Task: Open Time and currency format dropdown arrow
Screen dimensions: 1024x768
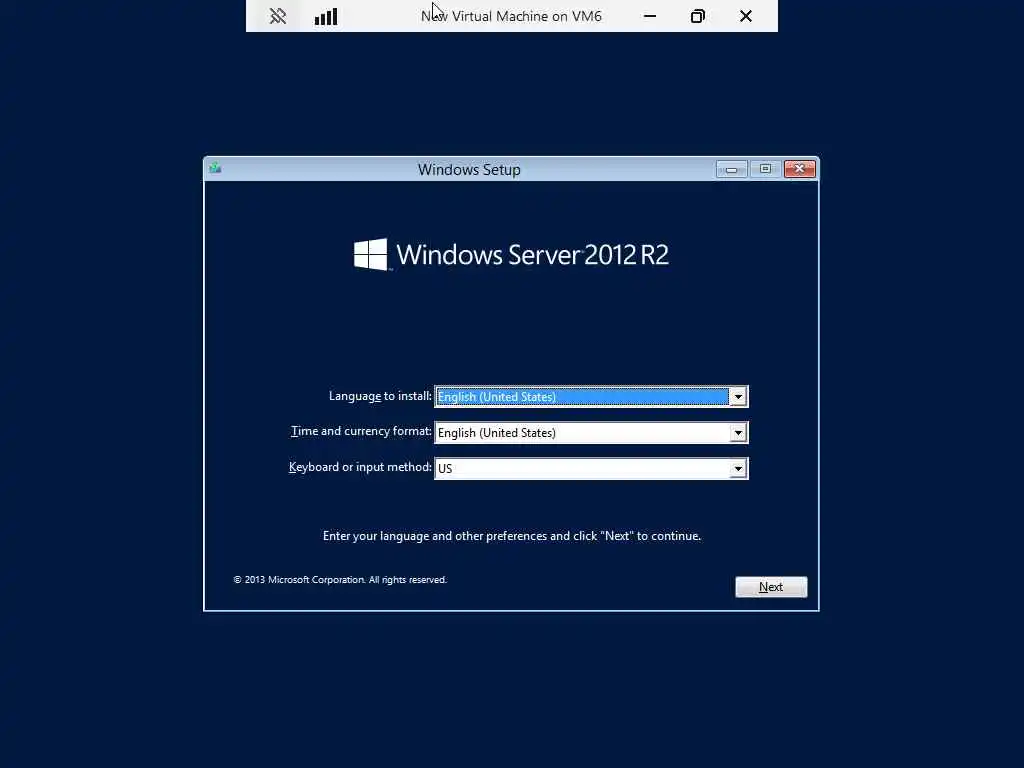Action: (x=738, y=432)
